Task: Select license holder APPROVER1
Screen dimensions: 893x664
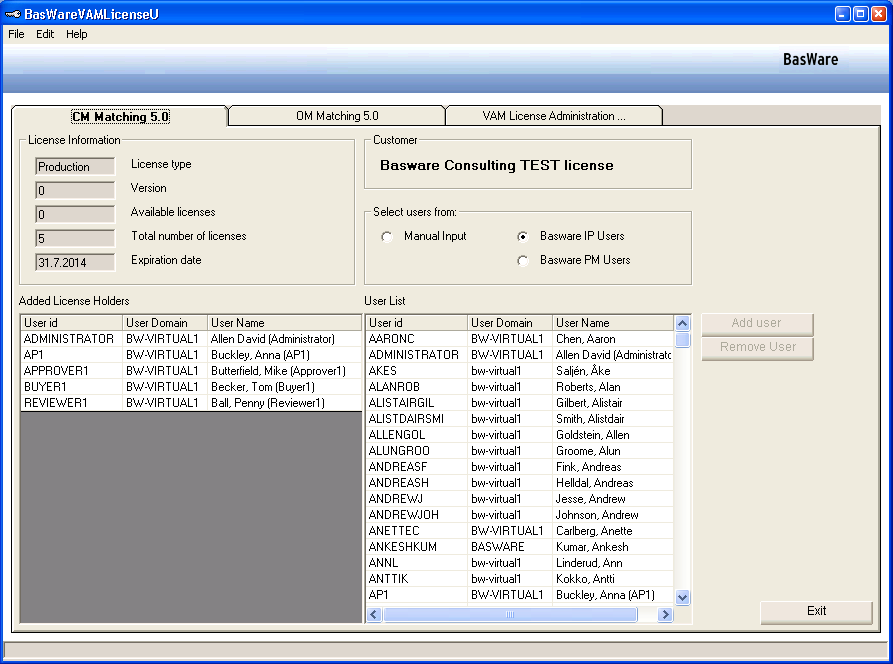Action: tap(191, 371)
